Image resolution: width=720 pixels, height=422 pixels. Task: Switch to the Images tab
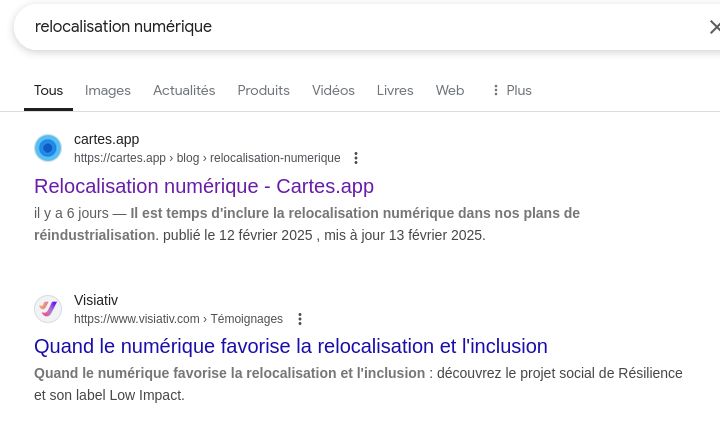tap(108, 90)
